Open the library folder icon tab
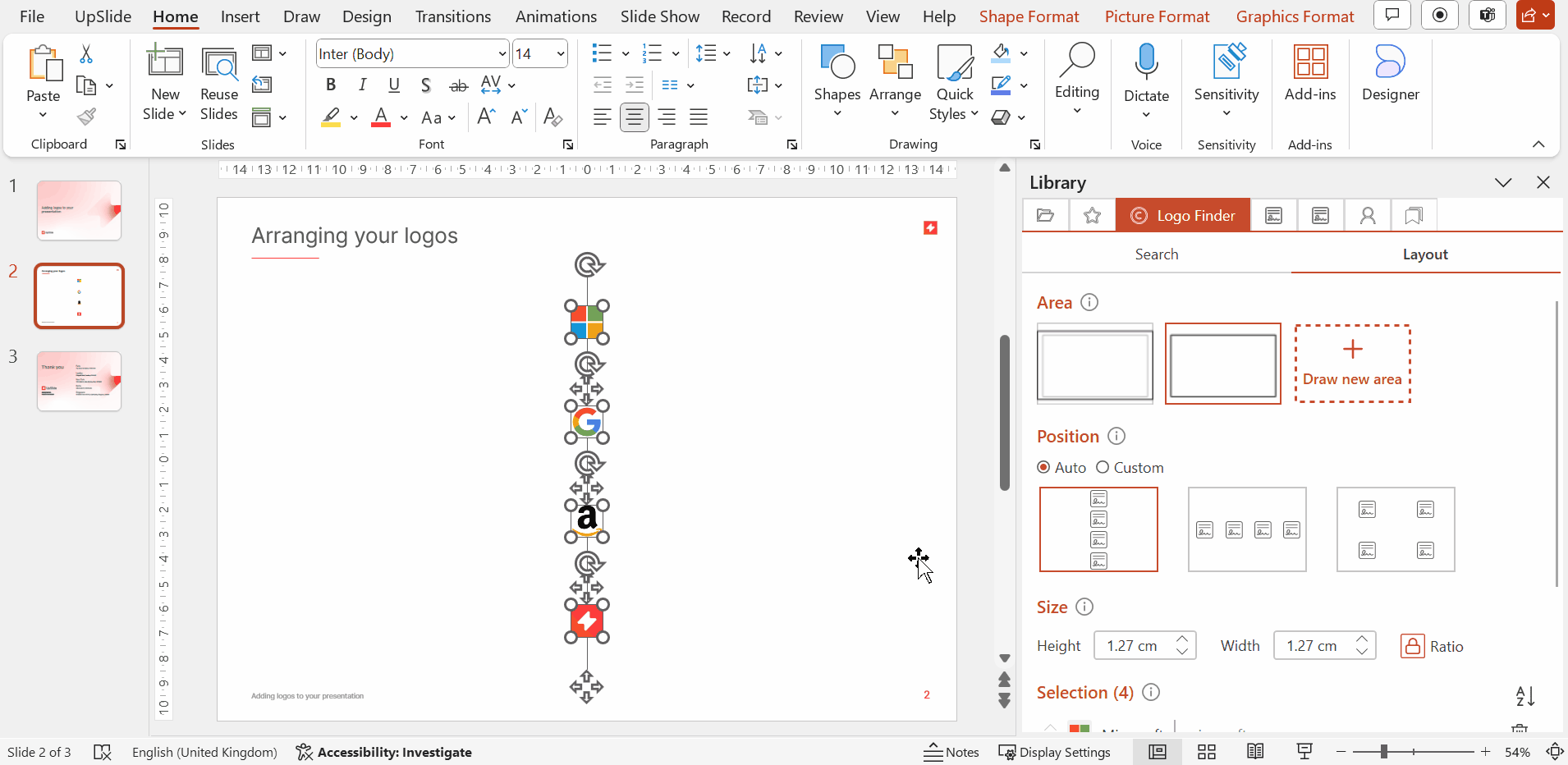1568x765 pixels. point(1045,216)
